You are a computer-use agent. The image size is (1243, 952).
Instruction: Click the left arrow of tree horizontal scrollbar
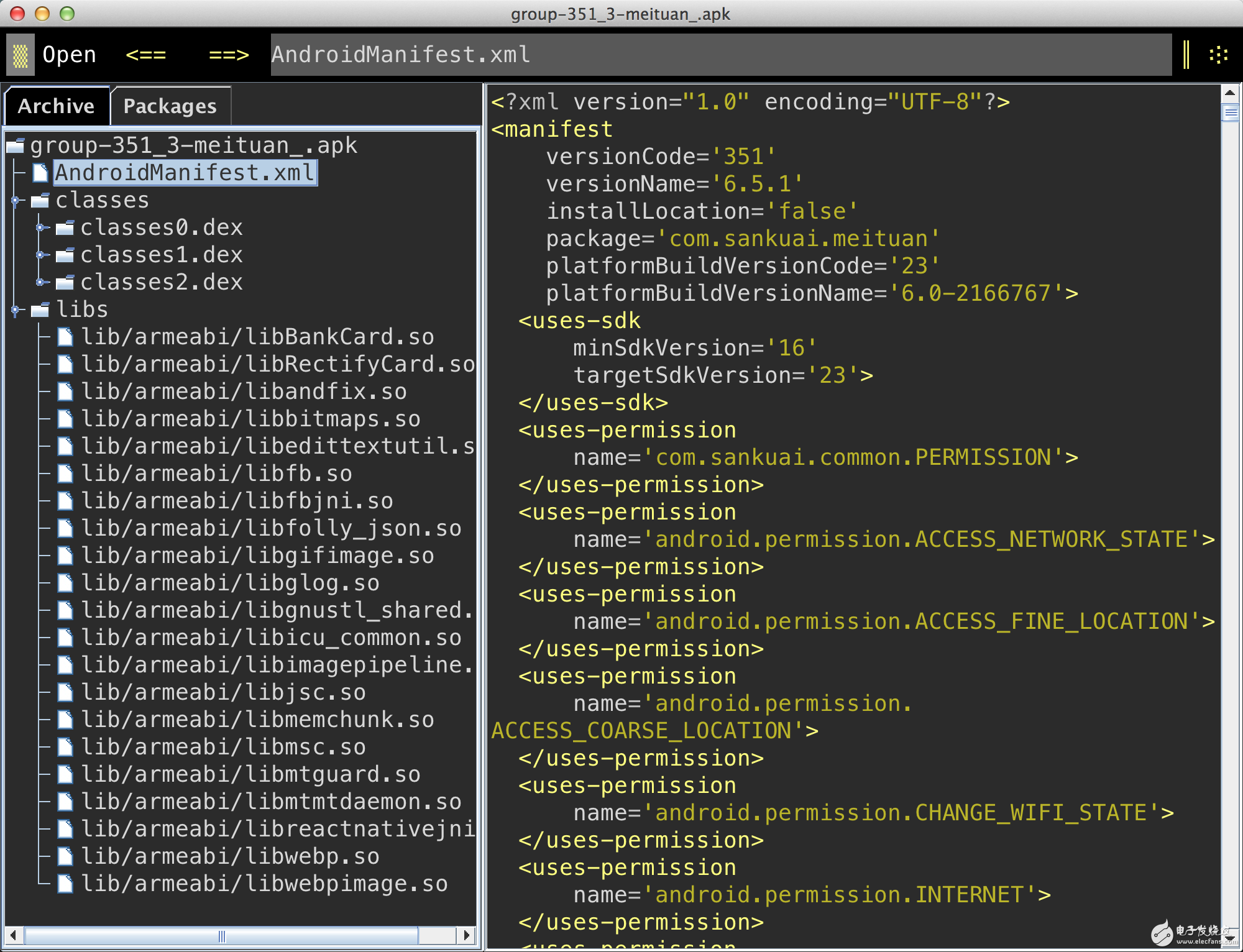pyautogui.click(x=13, y=935)
